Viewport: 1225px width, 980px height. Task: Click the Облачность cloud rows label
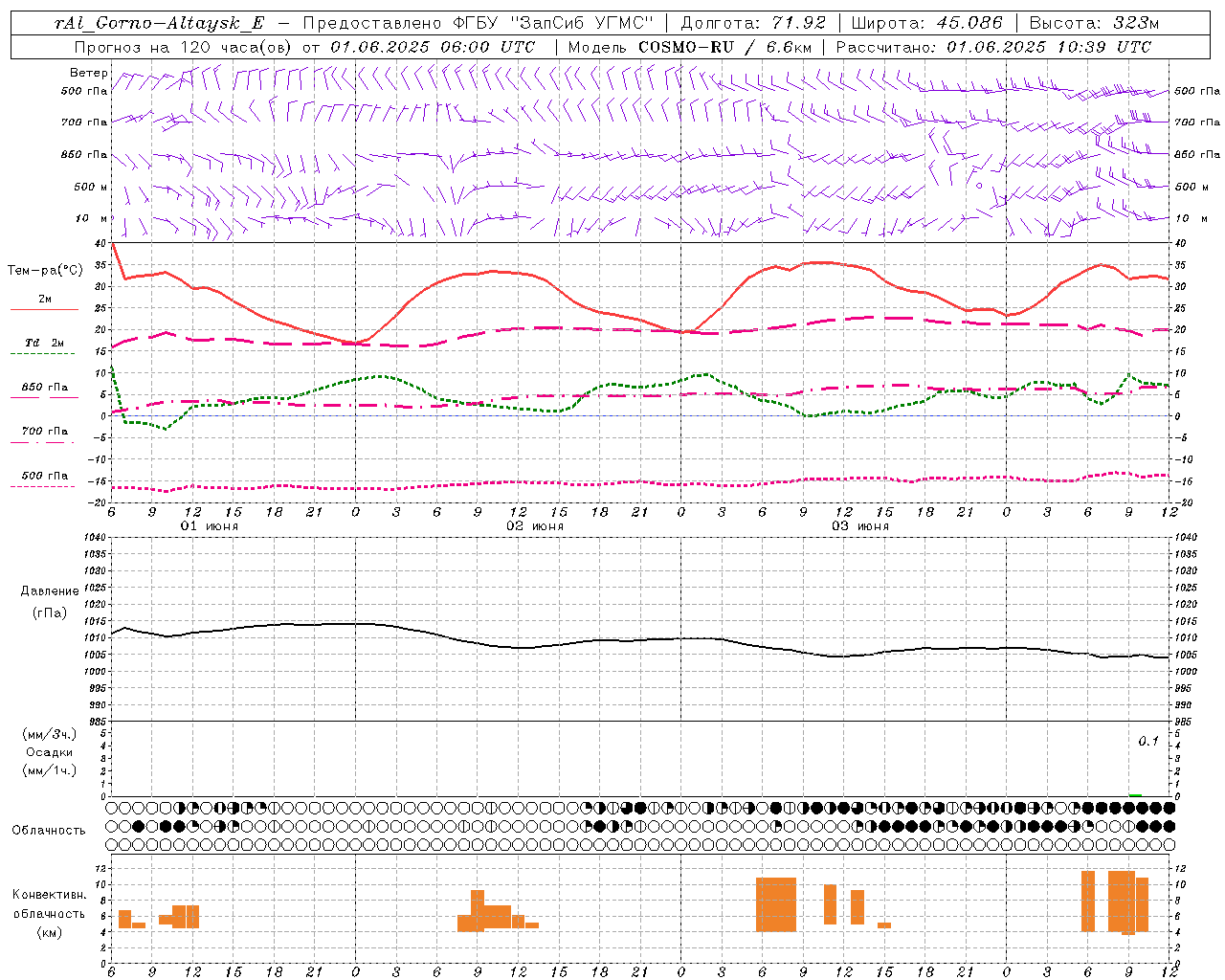point(49,830)
